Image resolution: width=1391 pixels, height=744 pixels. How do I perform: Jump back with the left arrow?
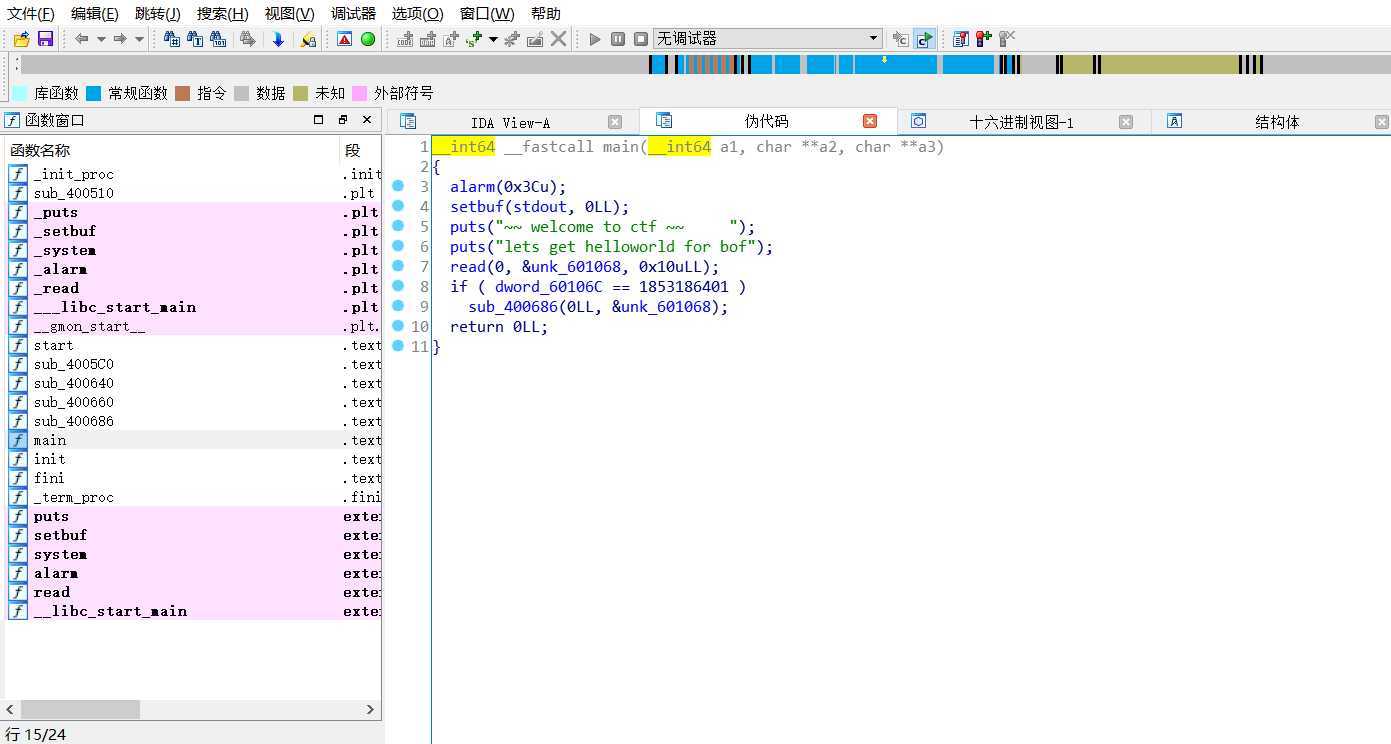[x=82, y=39]
